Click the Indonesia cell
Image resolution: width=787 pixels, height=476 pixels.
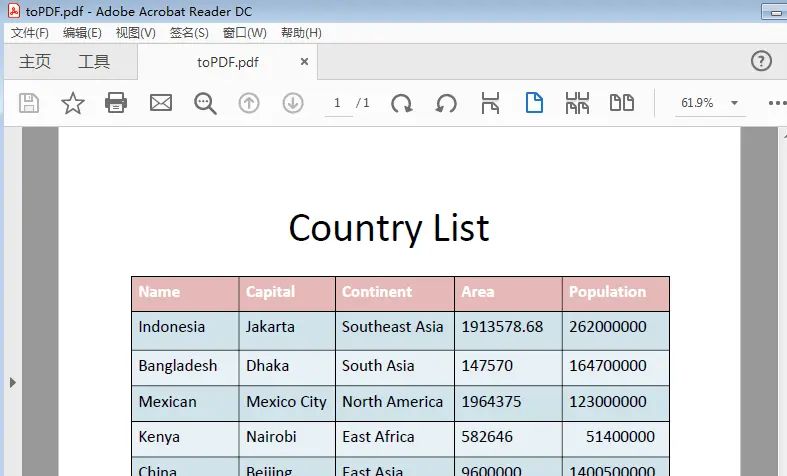185,330
